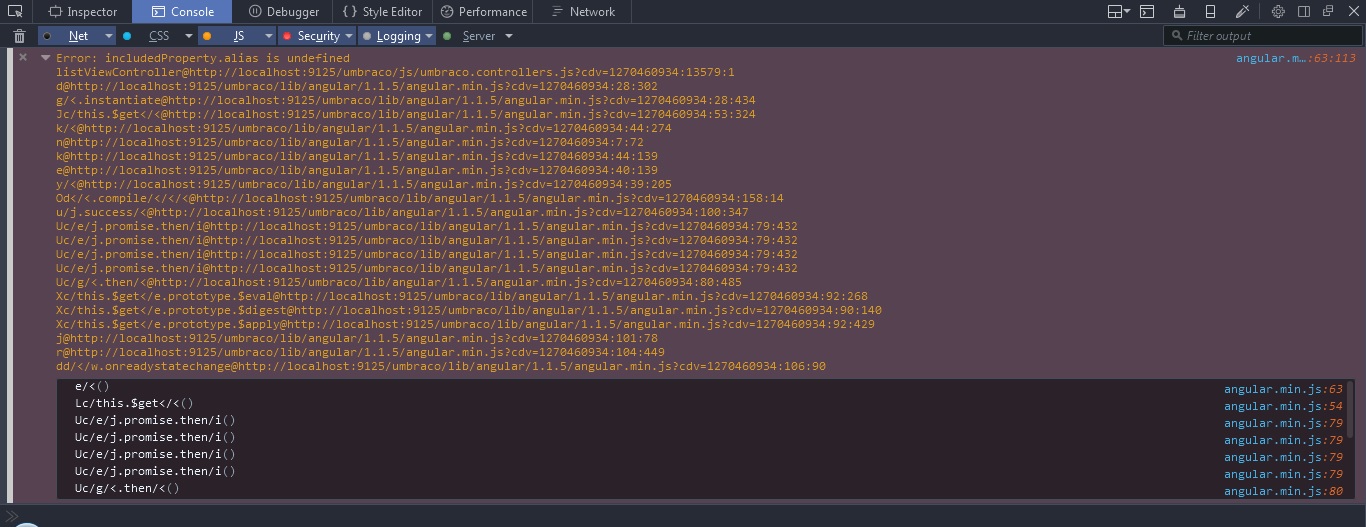Open the Security filter dropdown arrow
Image resolution: width=1366 pixels, height=527 pixels.
(x=349, y=36)
